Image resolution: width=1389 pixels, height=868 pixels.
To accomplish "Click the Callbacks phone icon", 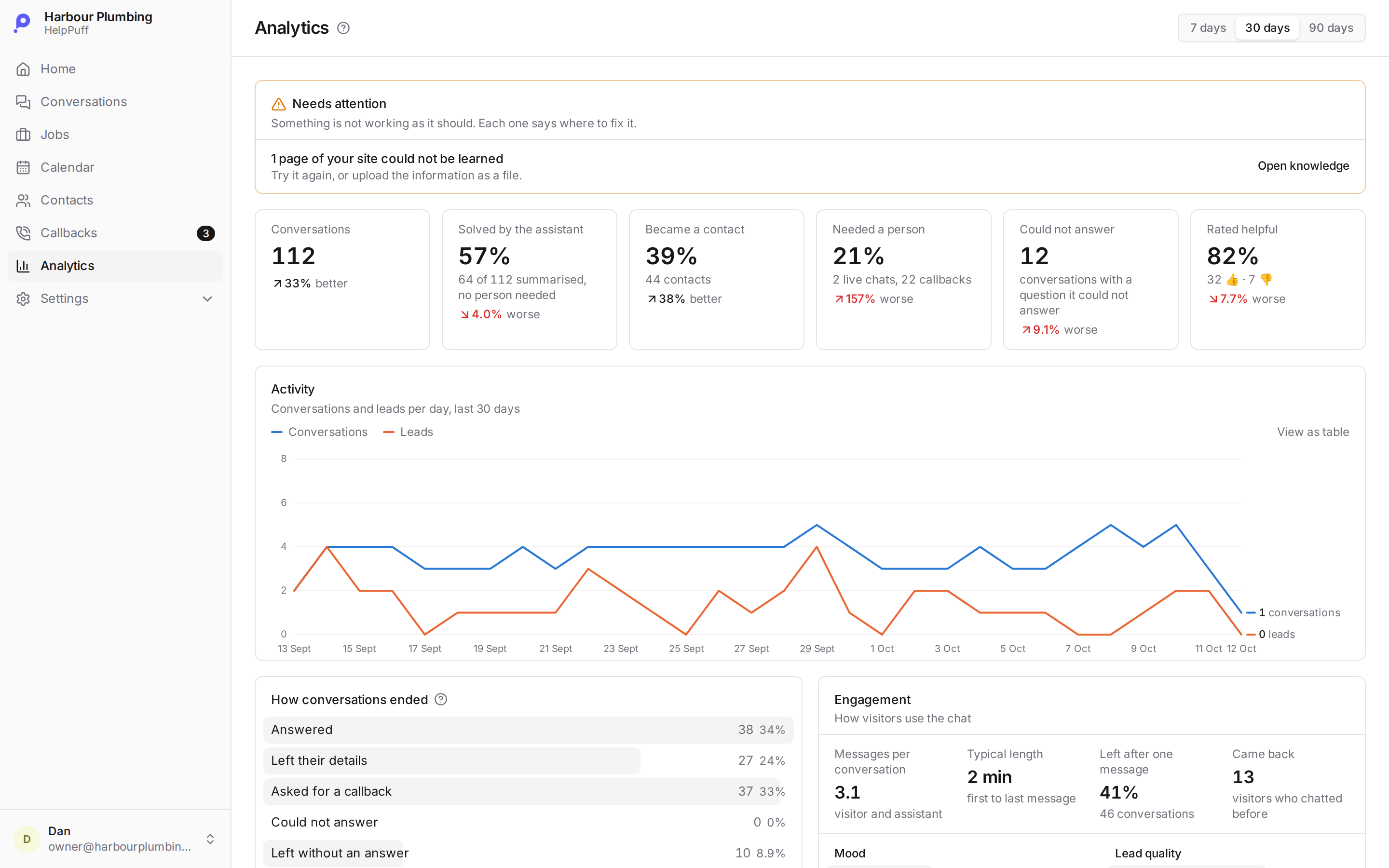I will 23,232.
